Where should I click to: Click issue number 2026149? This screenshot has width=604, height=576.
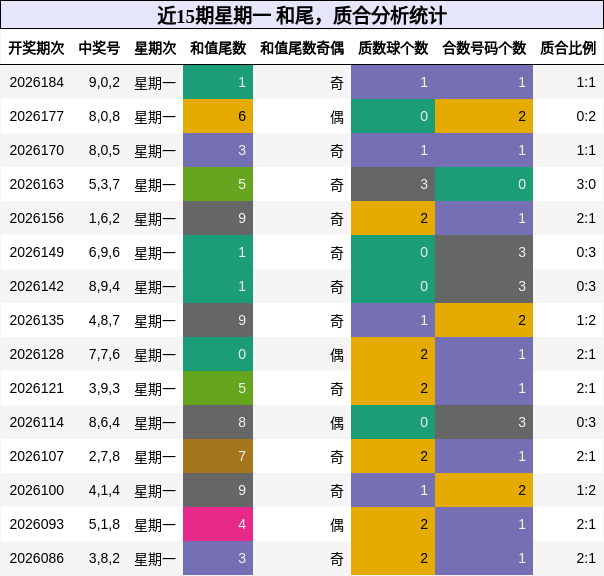tap(37, 252)
